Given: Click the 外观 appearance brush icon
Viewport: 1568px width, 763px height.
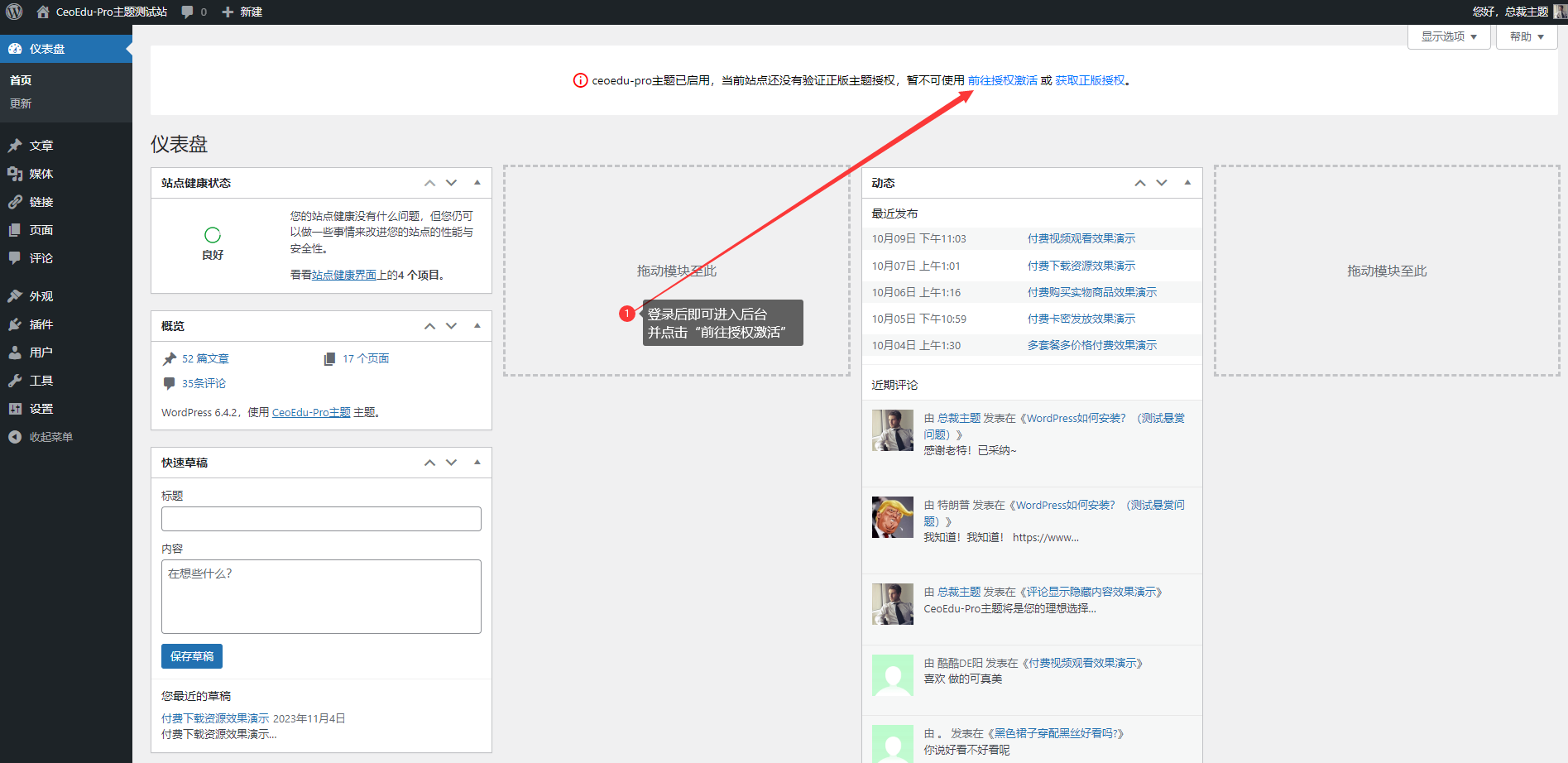Looking at the screenshot, I should 15,296.
